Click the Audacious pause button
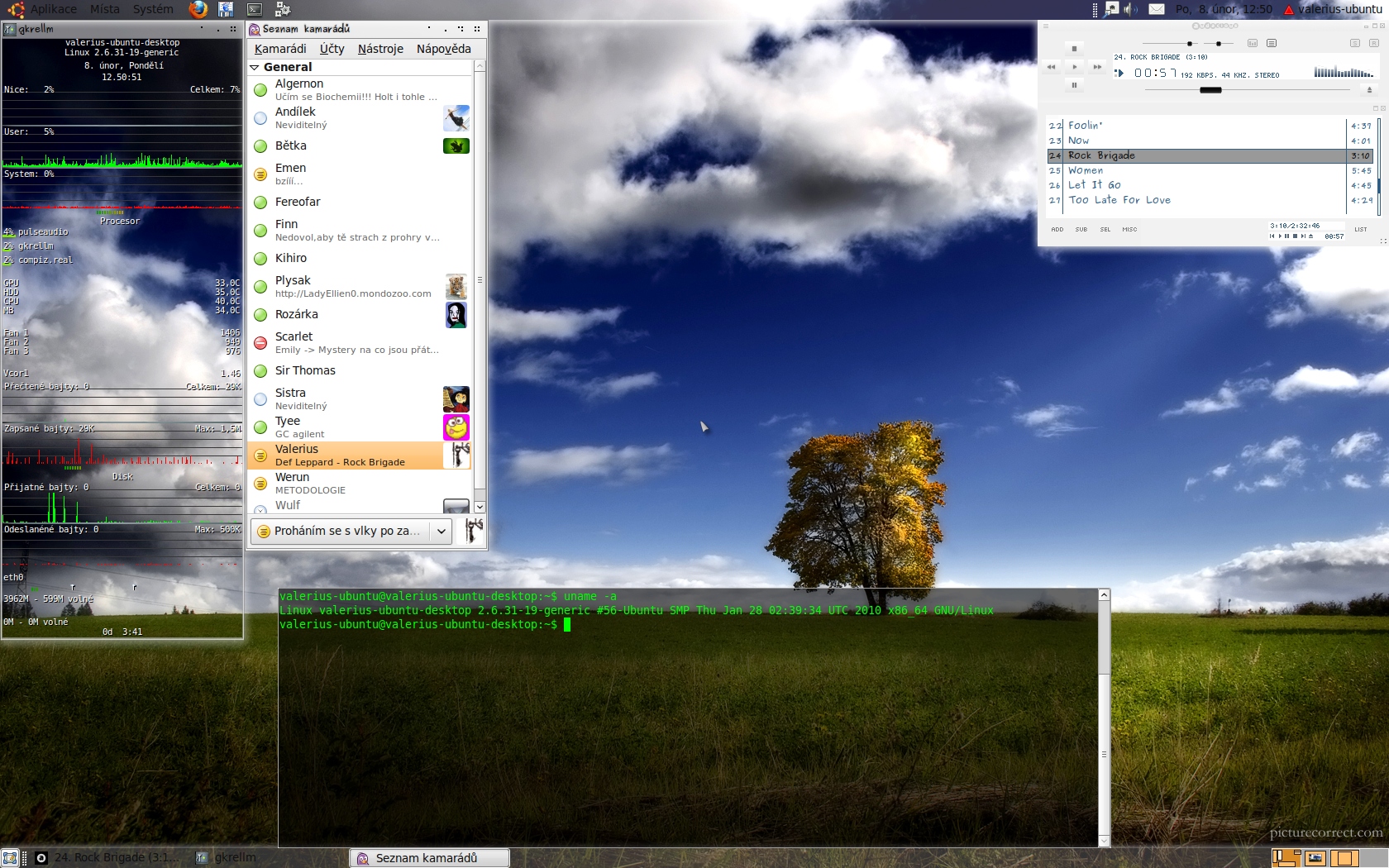Viewport: 1389px width, 868px height. tap(1074, 84)
